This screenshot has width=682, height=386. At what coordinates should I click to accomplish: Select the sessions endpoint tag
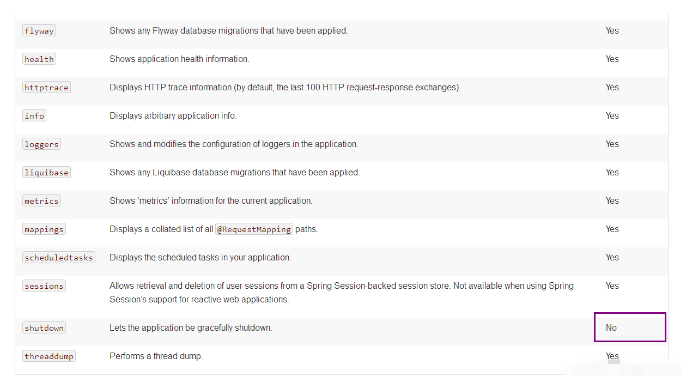coord(44,286)
